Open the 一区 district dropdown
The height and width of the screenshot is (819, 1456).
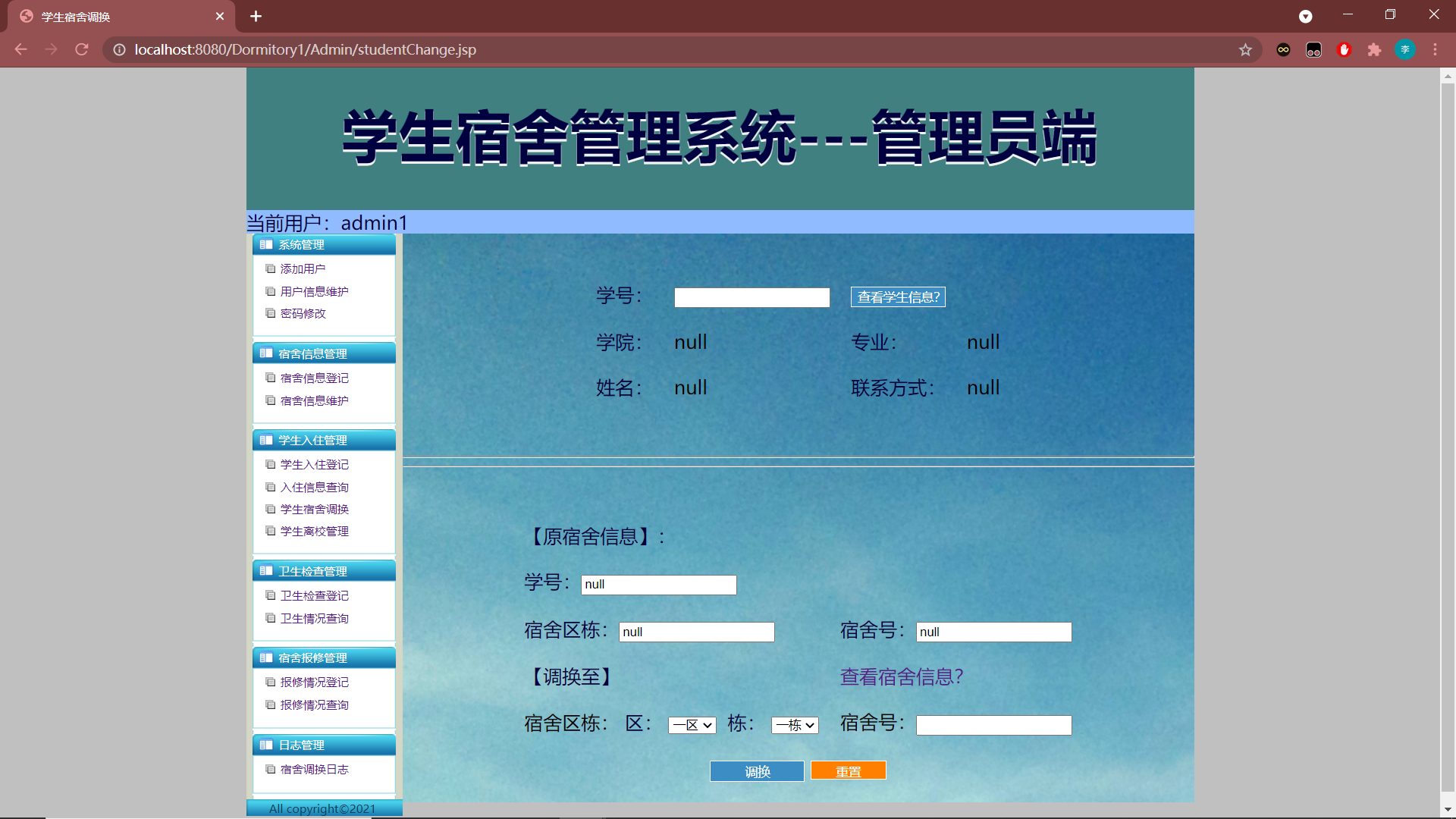pos(691,725)
